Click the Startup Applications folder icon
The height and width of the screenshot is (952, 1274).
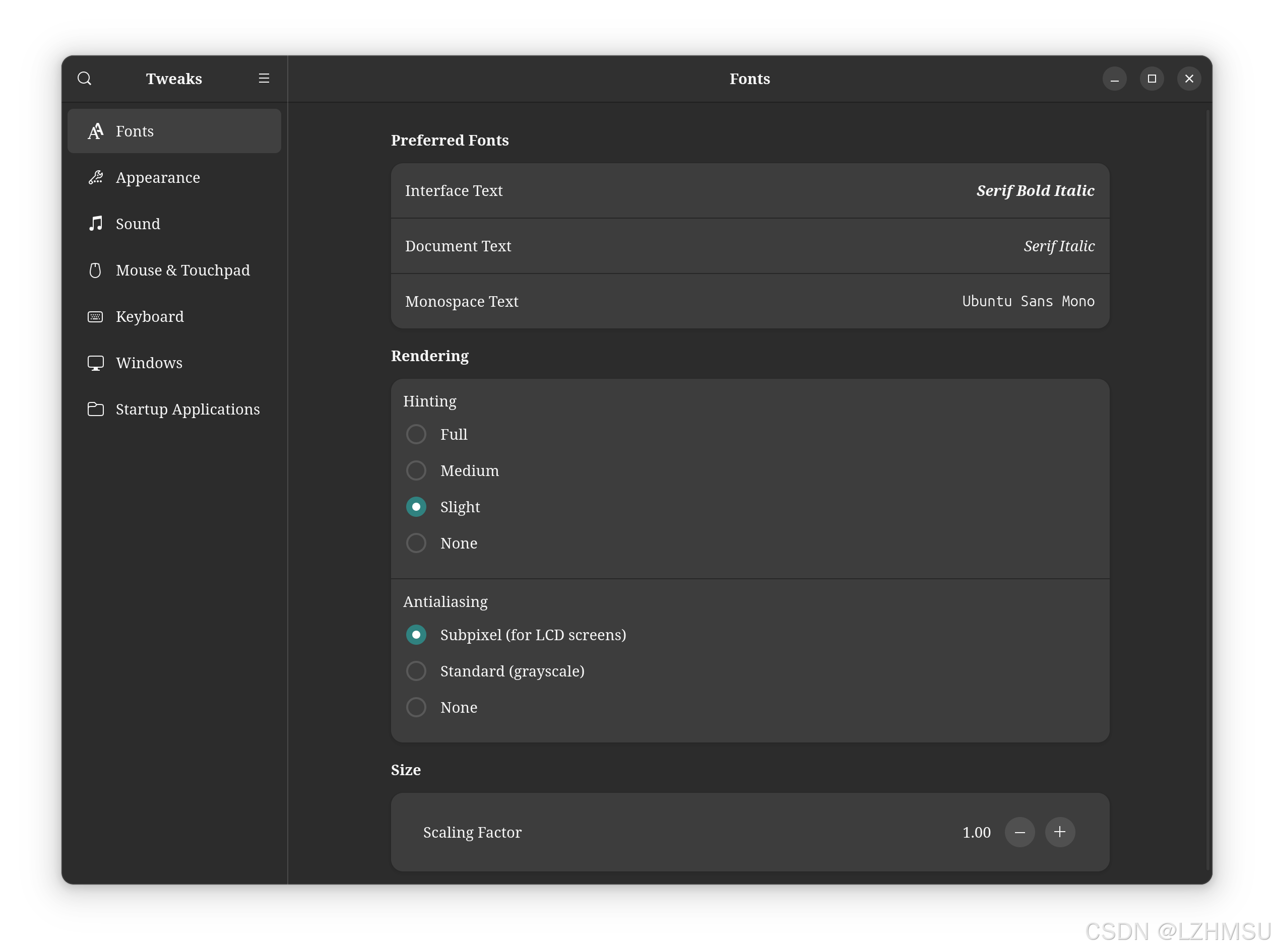pos(96,409)
